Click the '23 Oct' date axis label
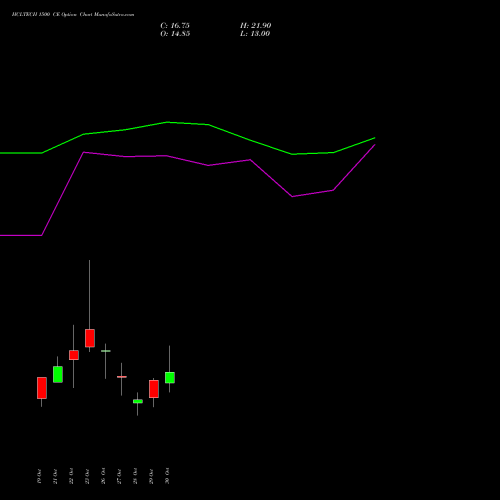 click(87, 476)
